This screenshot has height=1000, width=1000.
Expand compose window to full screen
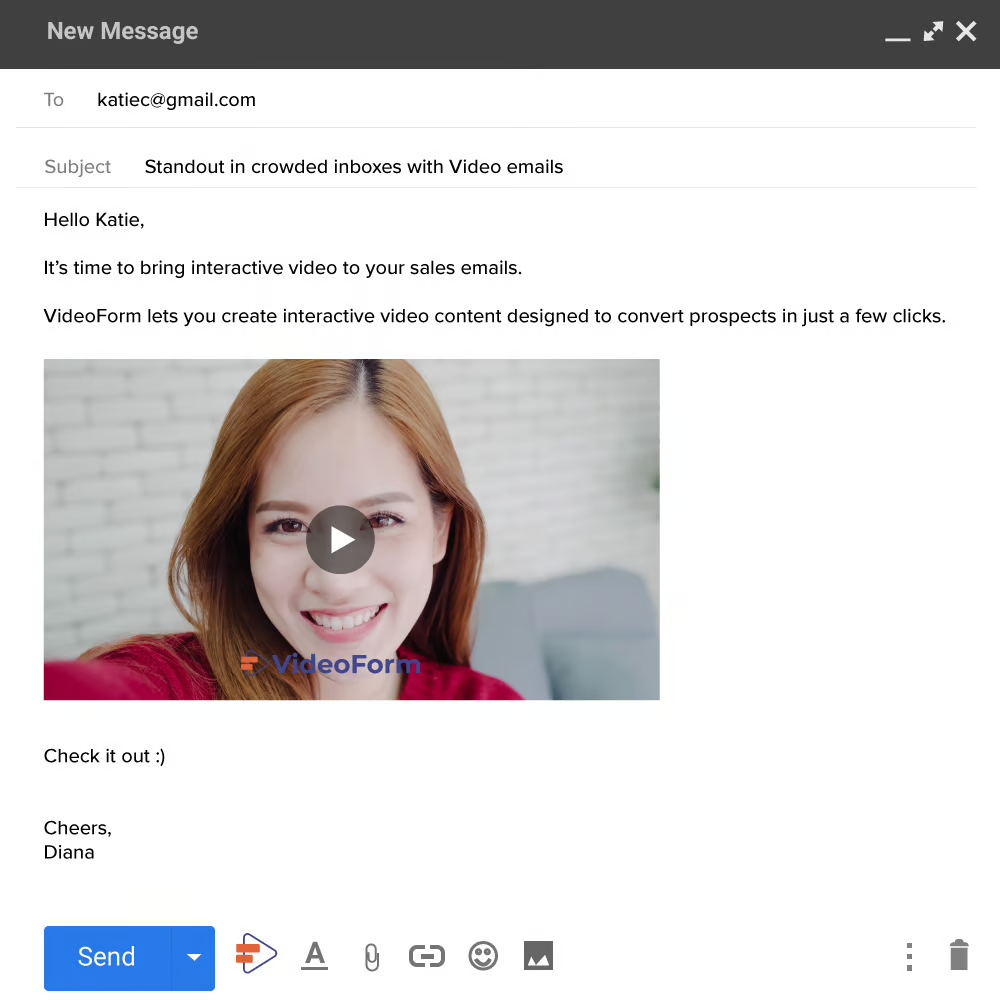pyautogui.click(x=933, y=31)
